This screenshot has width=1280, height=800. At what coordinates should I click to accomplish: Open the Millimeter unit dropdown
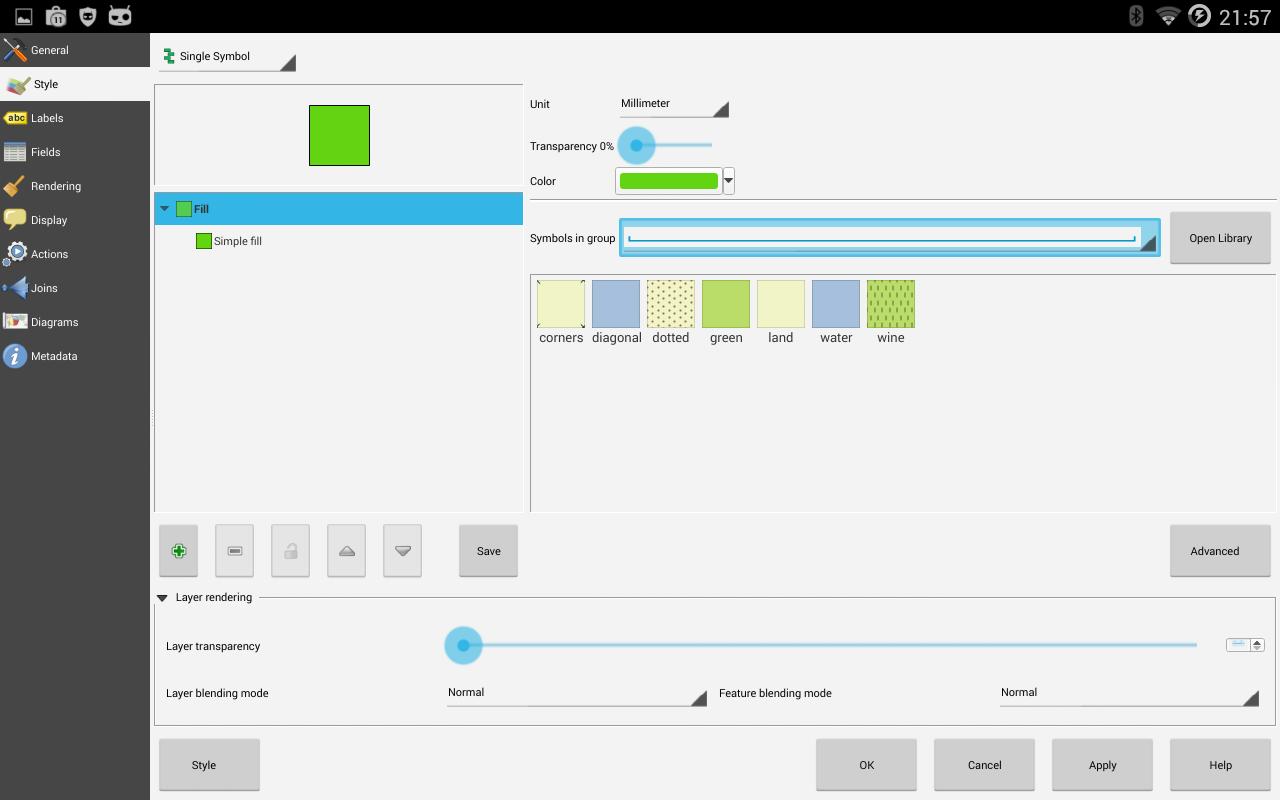(673, 104)
